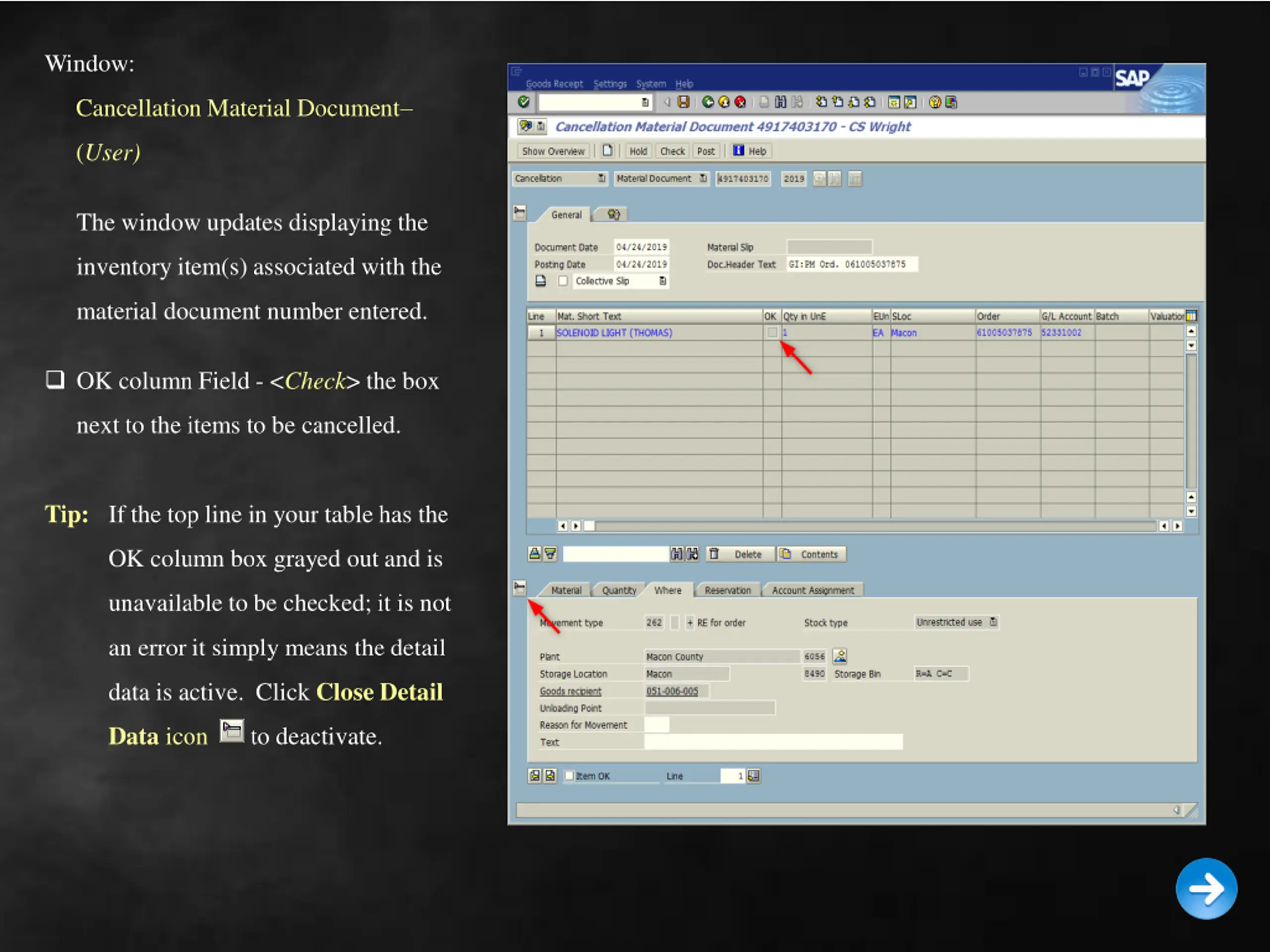Click the SOLENOID LIGHT (THOMAS) cell
The height and width of the screenshot is (952, 1270).
tap(659, 332)
